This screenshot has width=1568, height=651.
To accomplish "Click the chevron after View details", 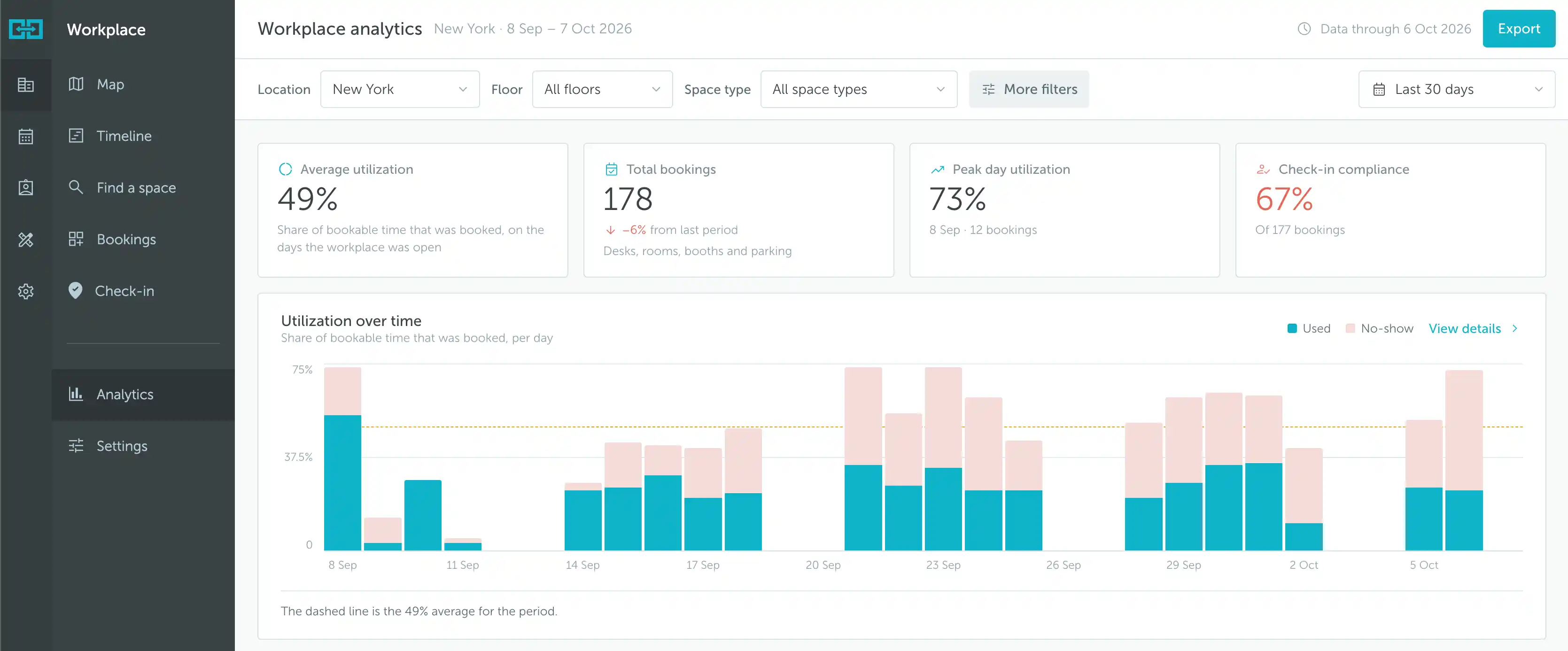I will (x=1515, y=328).
